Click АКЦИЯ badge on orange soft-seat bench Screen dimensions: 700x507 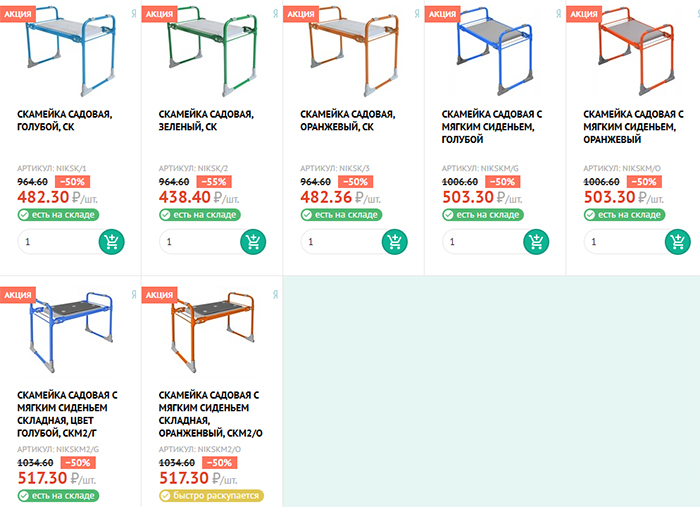click(x=584, y=14)
